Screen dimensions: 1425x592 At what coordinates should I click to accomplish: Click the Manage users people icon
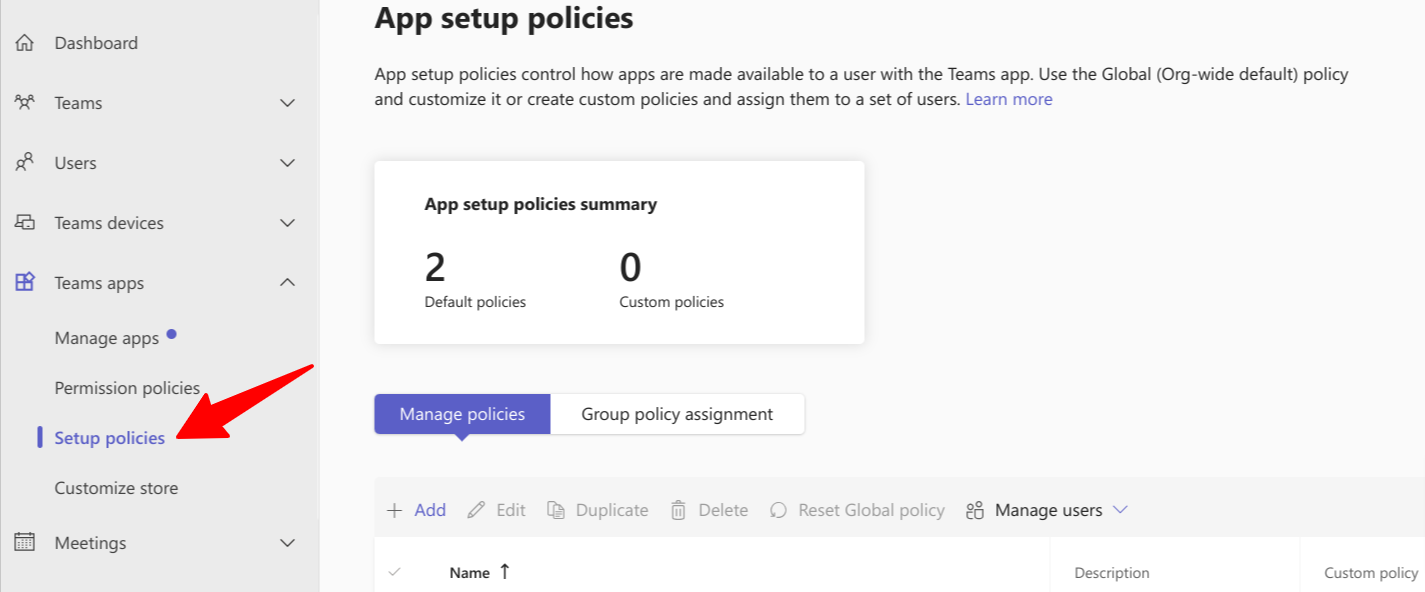coord(975,510)
